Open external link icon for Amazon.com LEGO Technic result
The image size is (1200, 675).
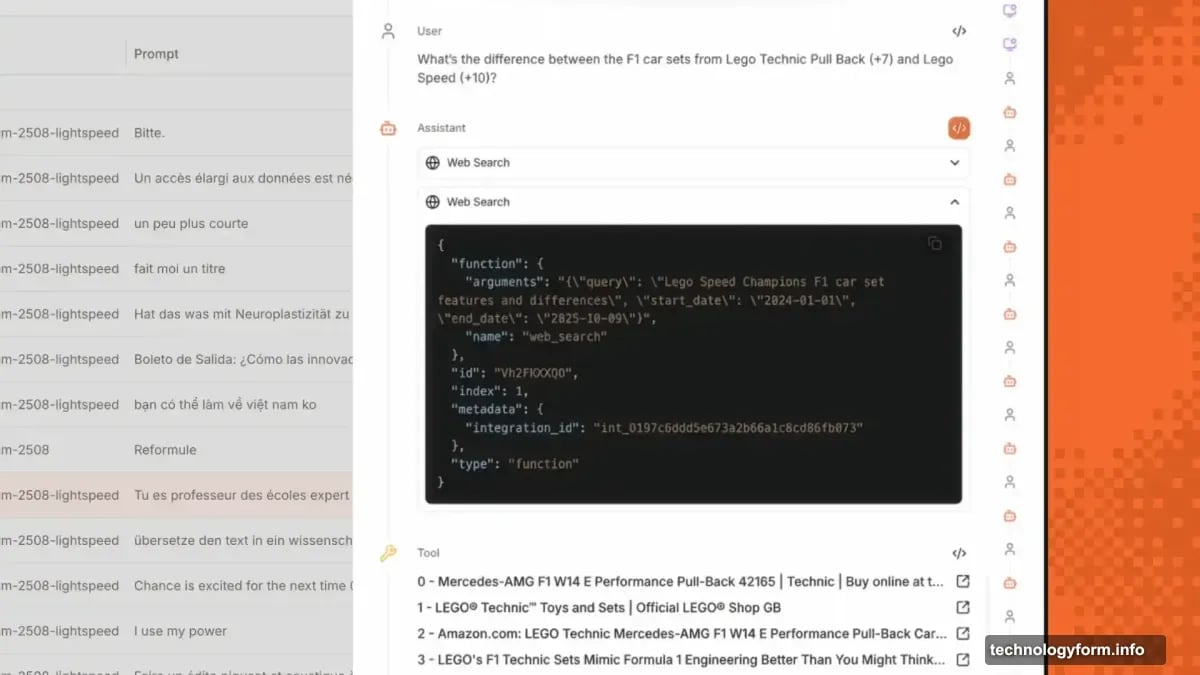(963, 633)
